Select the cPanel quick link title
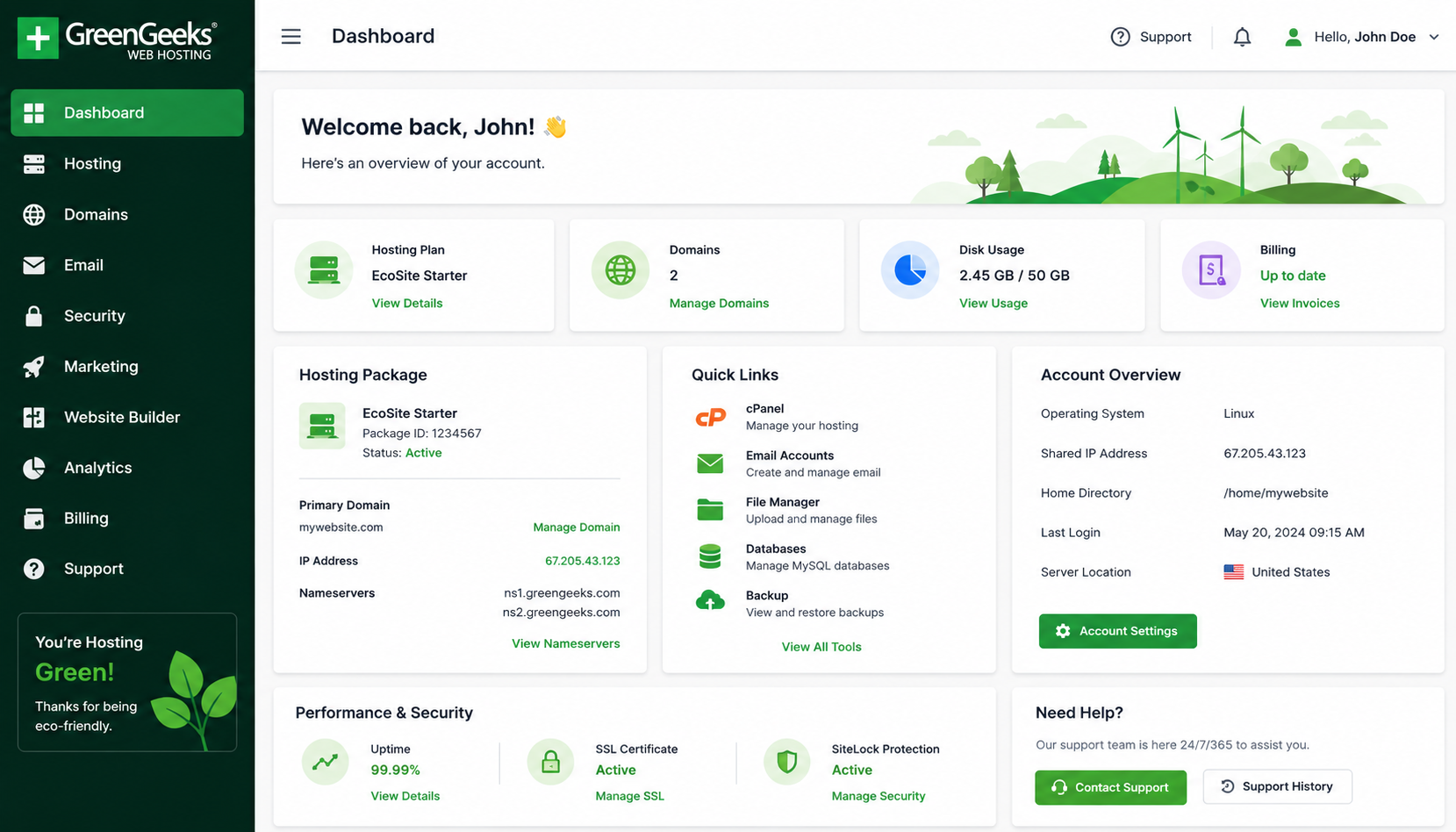Image resolution: width=1456 pixels, height=832 pixels. pyautogui.click(x=765, y=409)
